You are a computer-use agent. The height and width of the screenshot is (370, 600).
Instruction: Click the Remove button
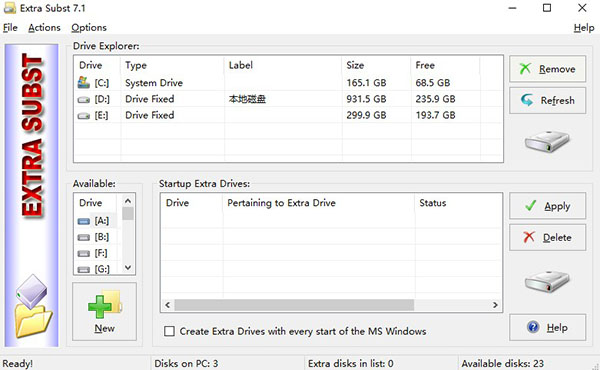tap(547, 69)
